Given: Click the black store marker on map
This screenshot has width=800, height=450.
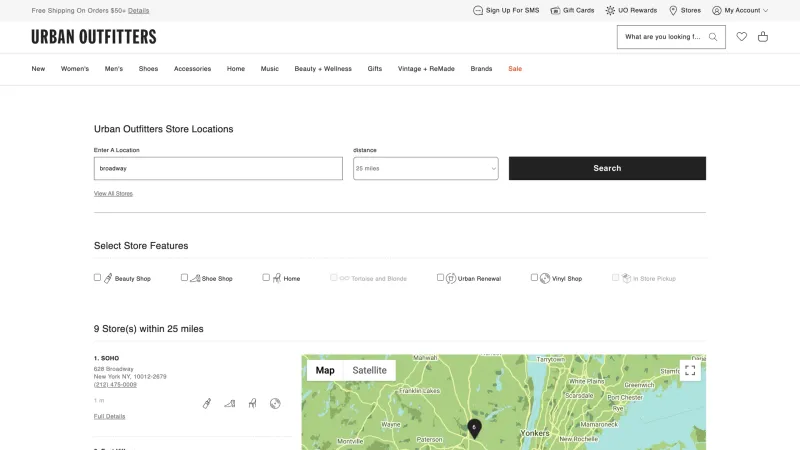Looking at the screenshot, I should tap(474, 429).
